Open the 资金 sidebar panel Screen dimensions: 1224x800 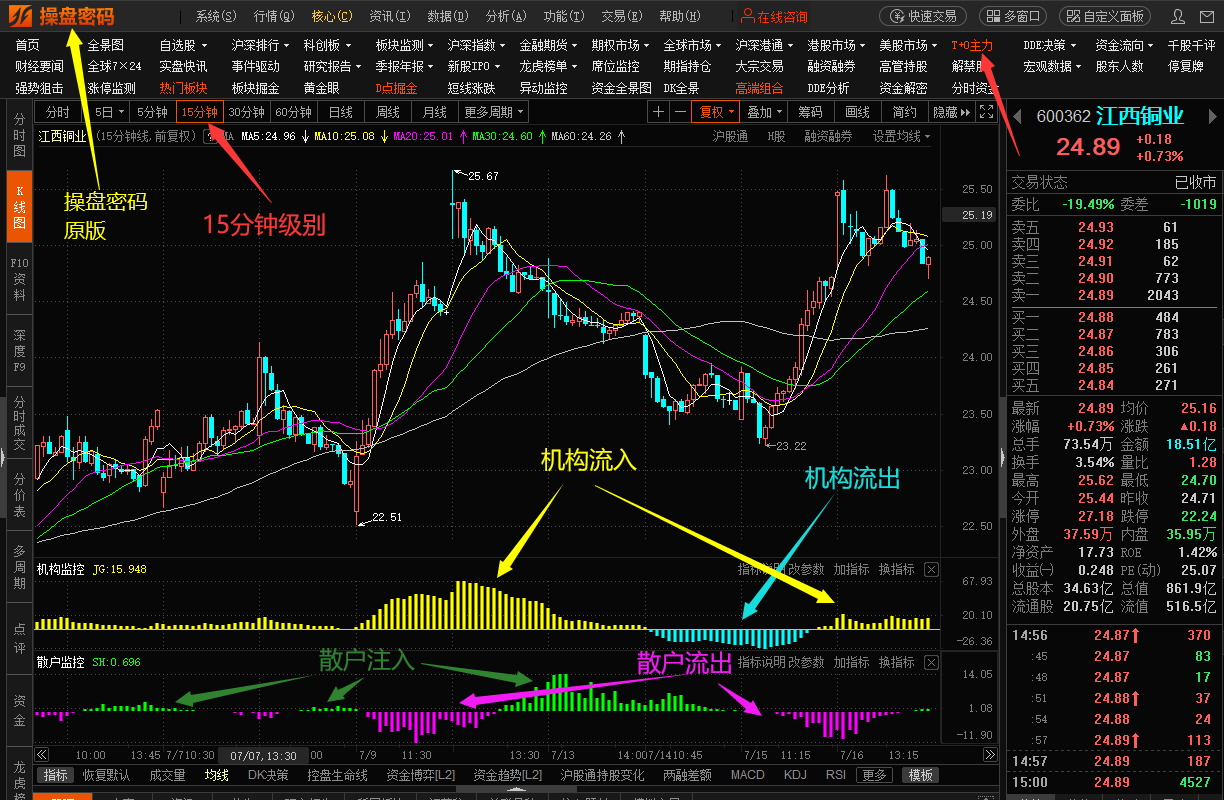(x=19, y=712)
